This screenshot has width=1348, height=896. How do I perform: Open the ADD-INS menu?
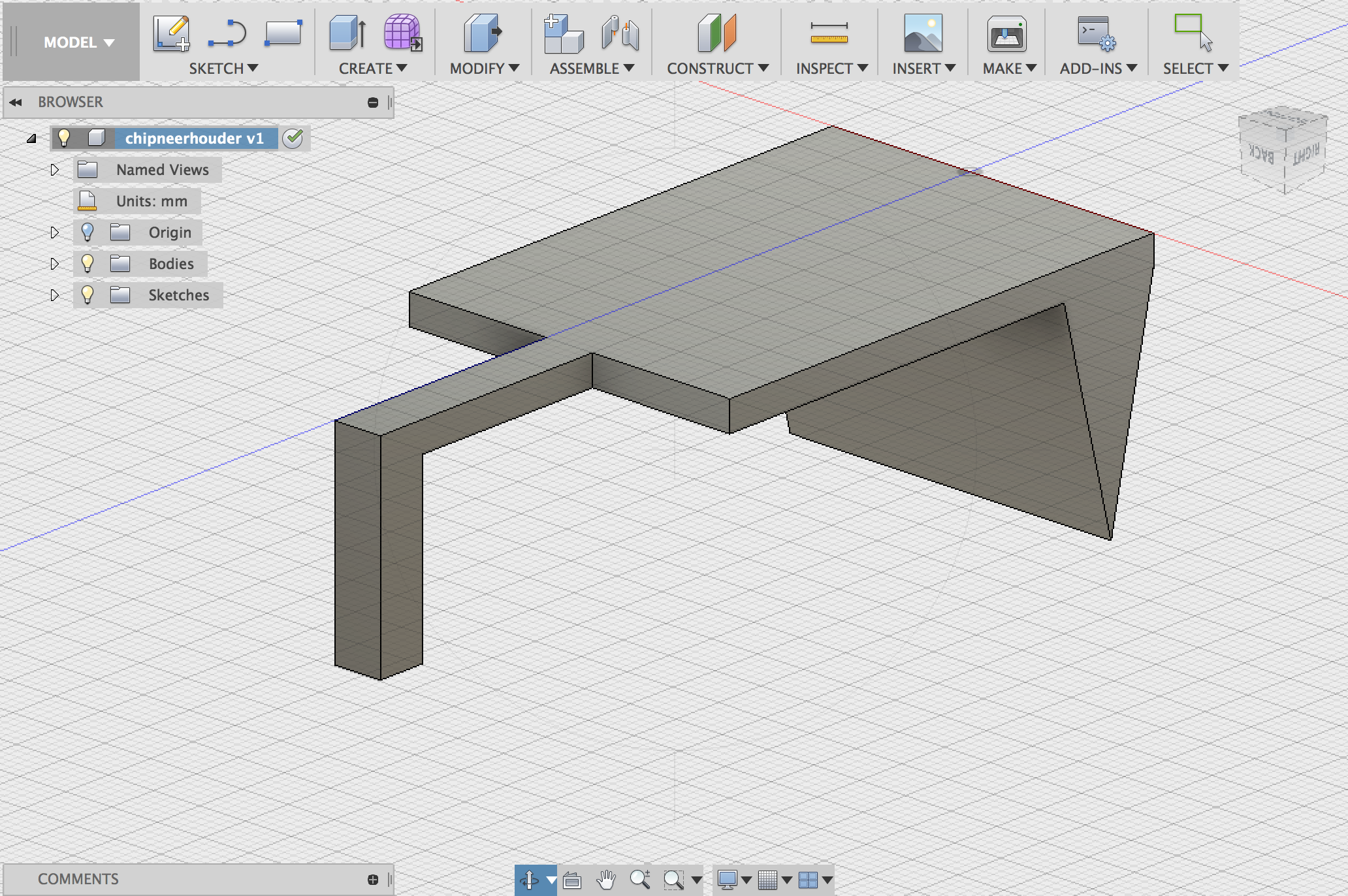click(x=1098, y=69)
